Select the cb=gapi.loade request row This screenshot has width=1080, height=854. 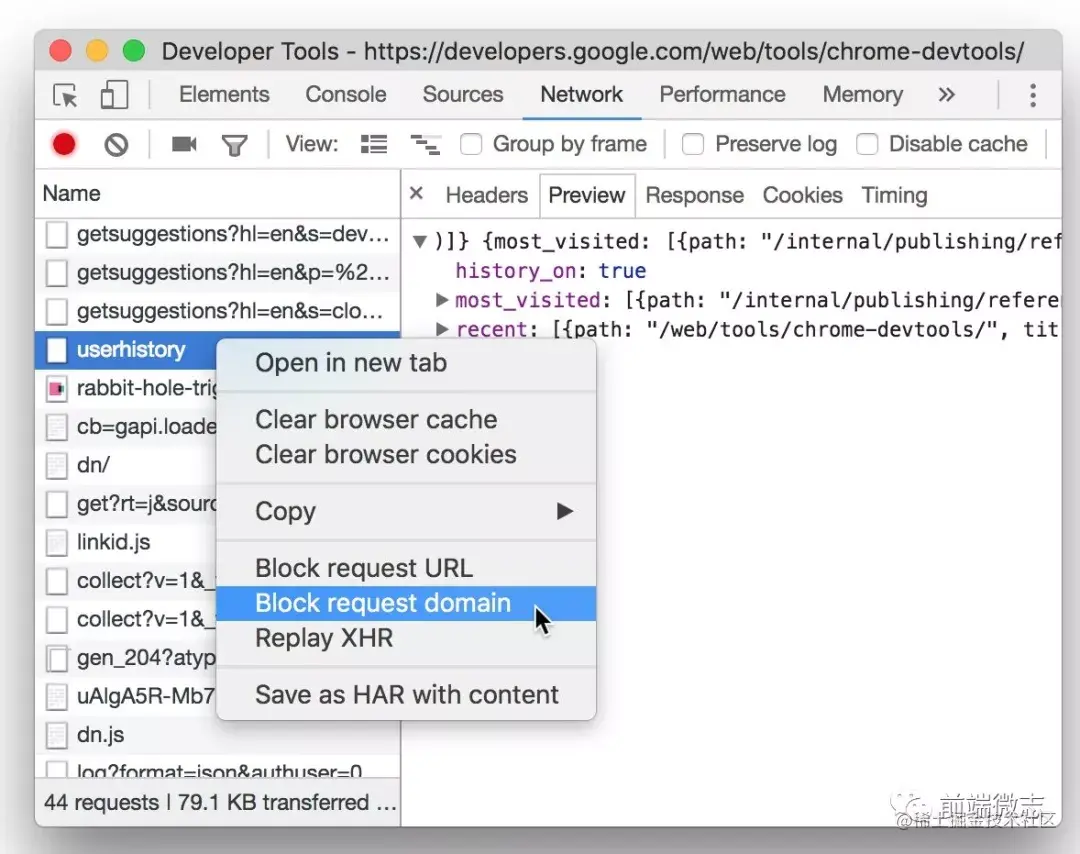point(126,427)
